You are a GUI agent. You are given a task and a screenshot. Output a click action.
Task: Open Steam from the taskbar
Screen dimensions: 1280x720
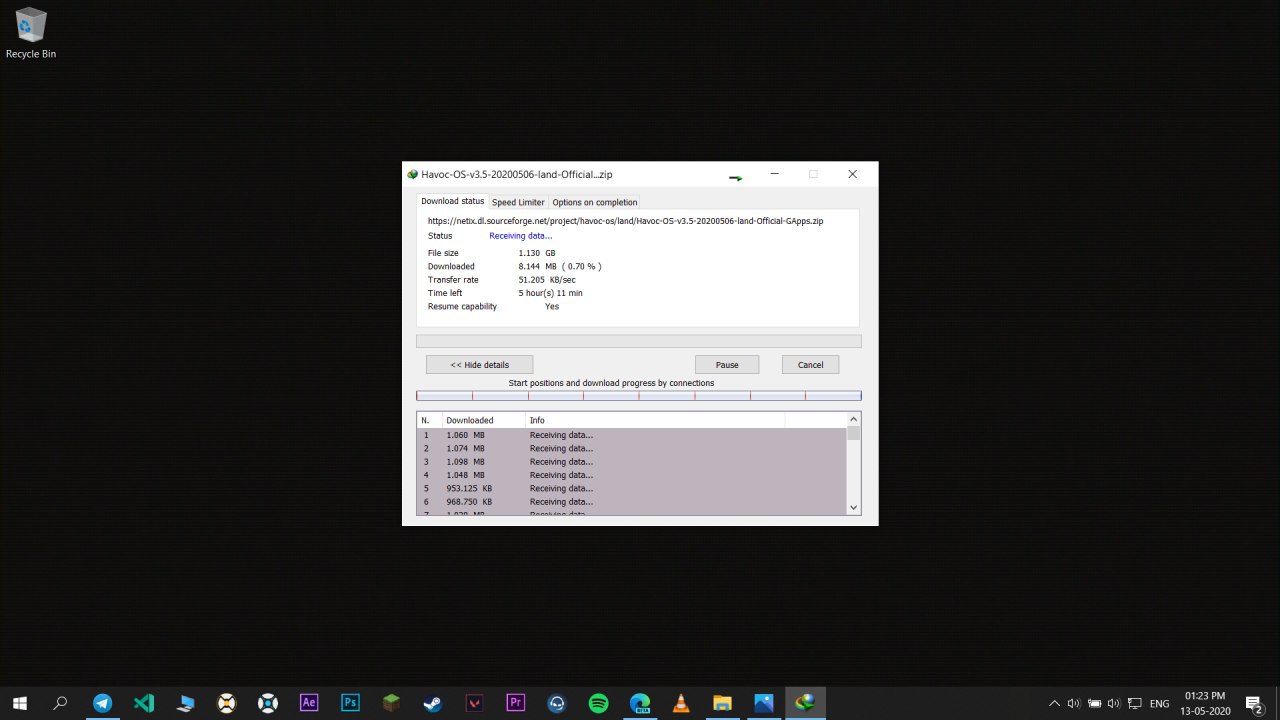tap(433, 703)
